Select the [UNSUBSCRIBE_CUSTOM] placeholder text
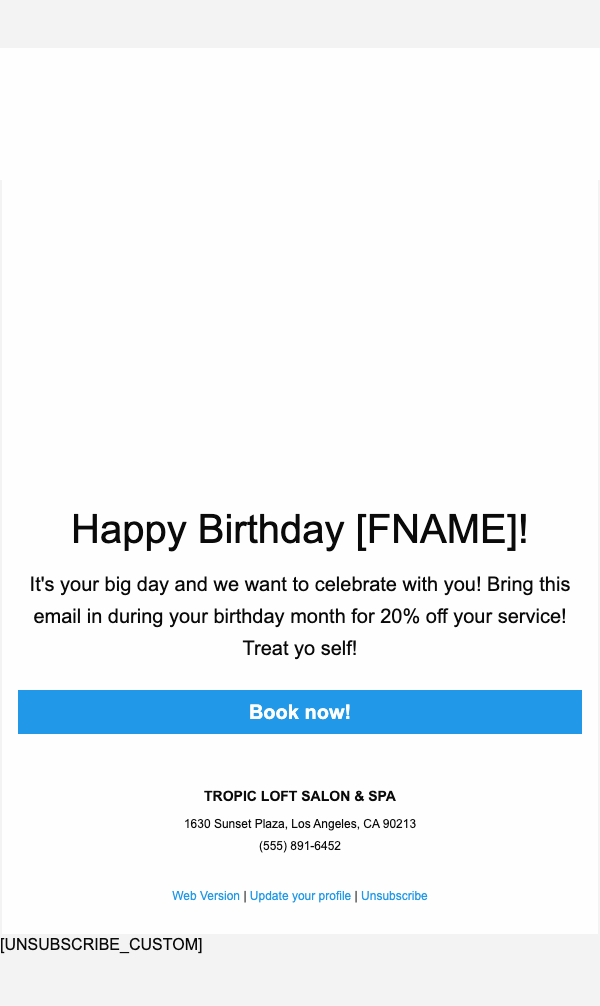The width and height of the screenshot is (600, 1006). point(101,944)
